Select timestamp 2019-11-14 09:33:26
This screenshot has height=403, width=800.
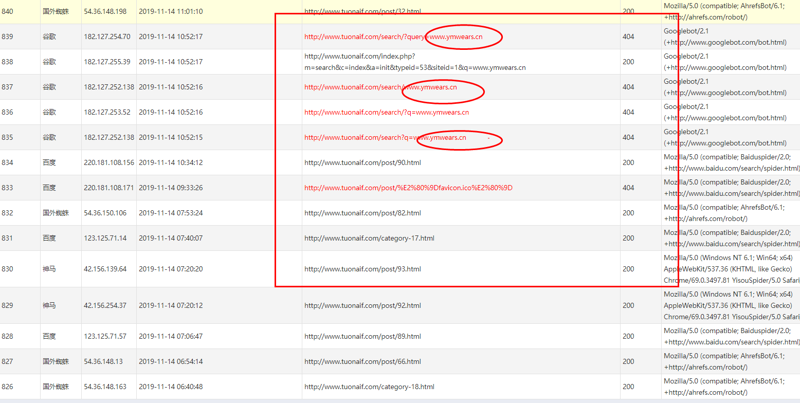[171, 188]
